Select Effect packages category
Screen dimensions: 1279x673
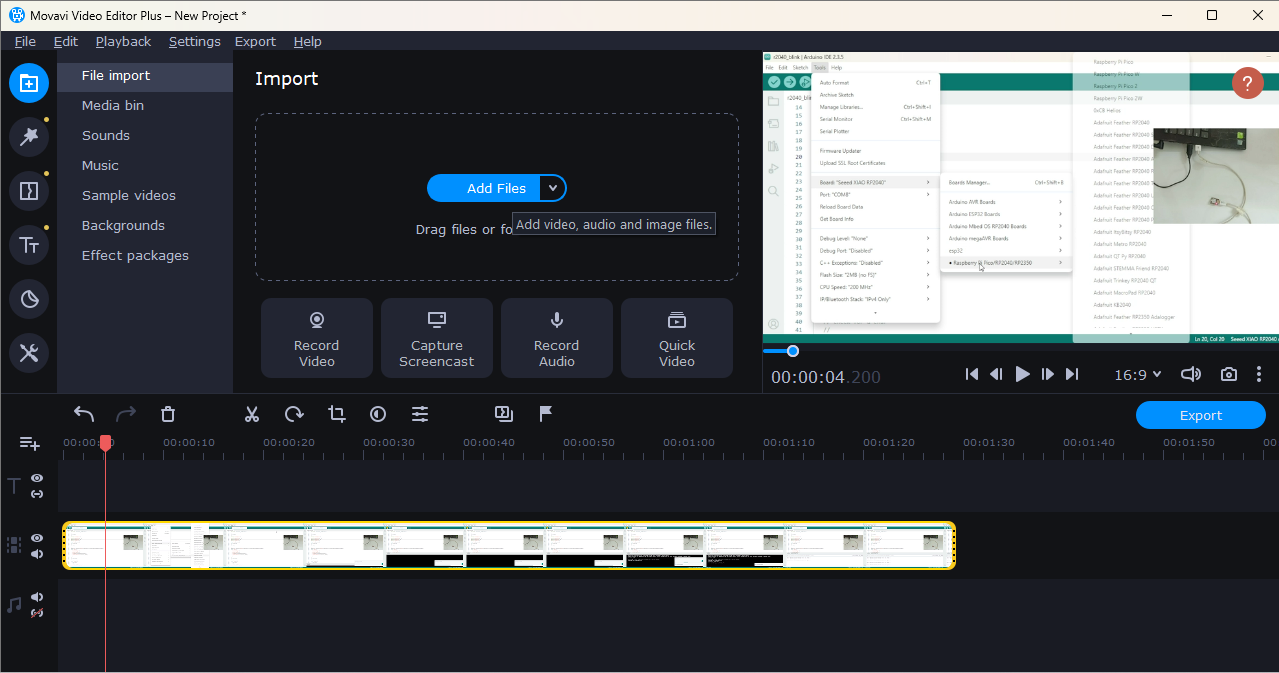(x=145, y=256)
